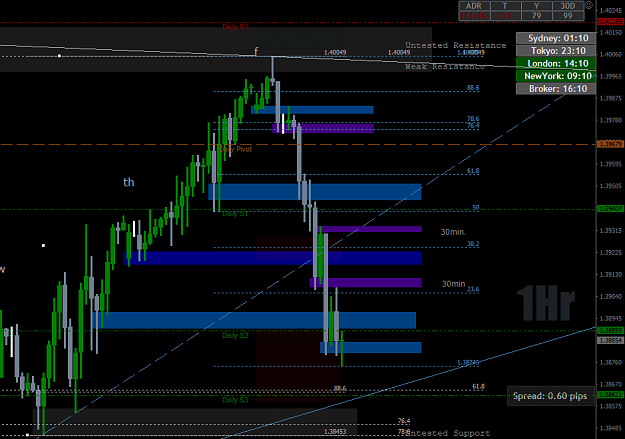This screenshot has width=625, height=439.
Task: Click the Untested Support zone label
Action: click(x=449, y=433)
